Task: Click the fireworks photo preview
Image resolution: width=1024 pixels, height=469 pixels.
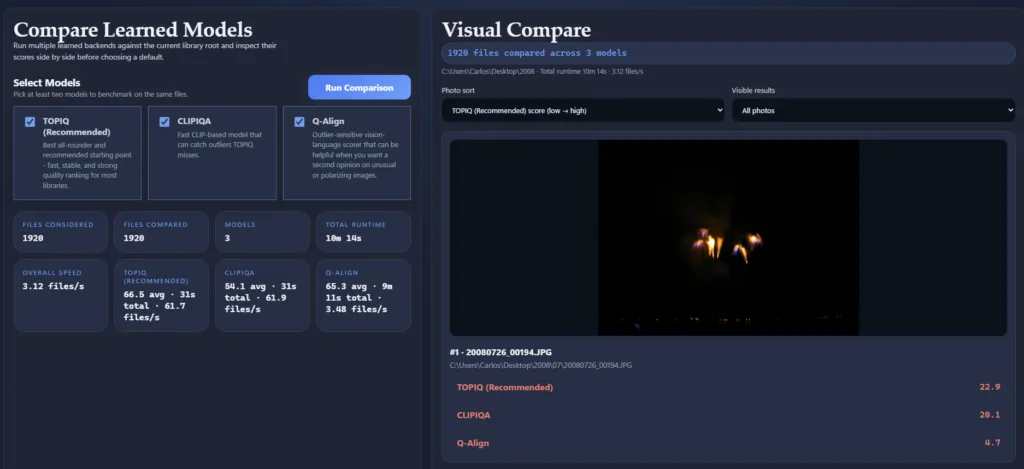Action: tap(728, 238)
